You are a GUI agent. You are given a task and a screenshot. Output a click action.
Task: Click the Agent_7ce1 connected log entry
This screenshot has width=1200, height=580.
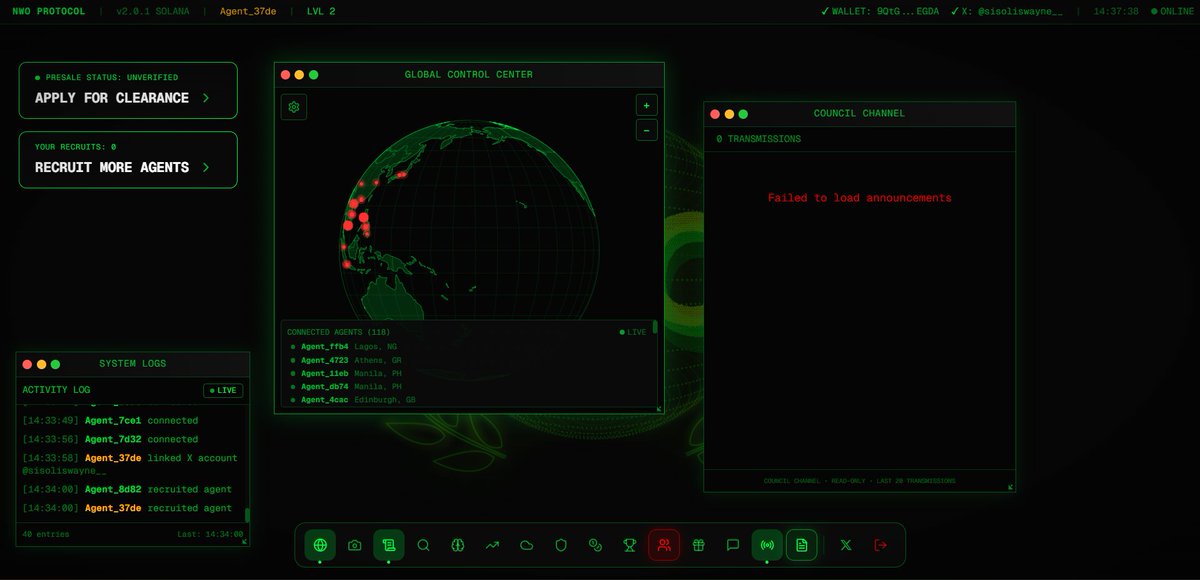point(130,420)
